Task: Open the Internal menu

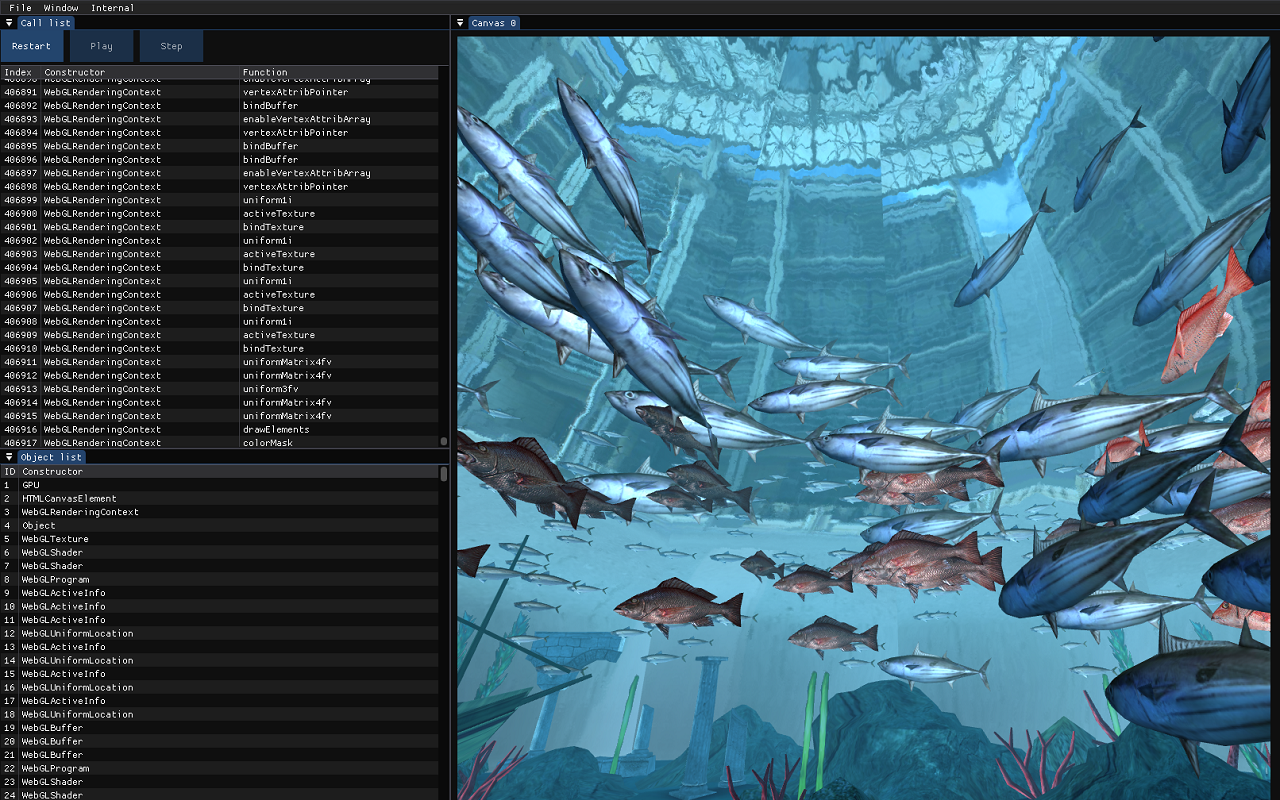Action: click(112, 8)
